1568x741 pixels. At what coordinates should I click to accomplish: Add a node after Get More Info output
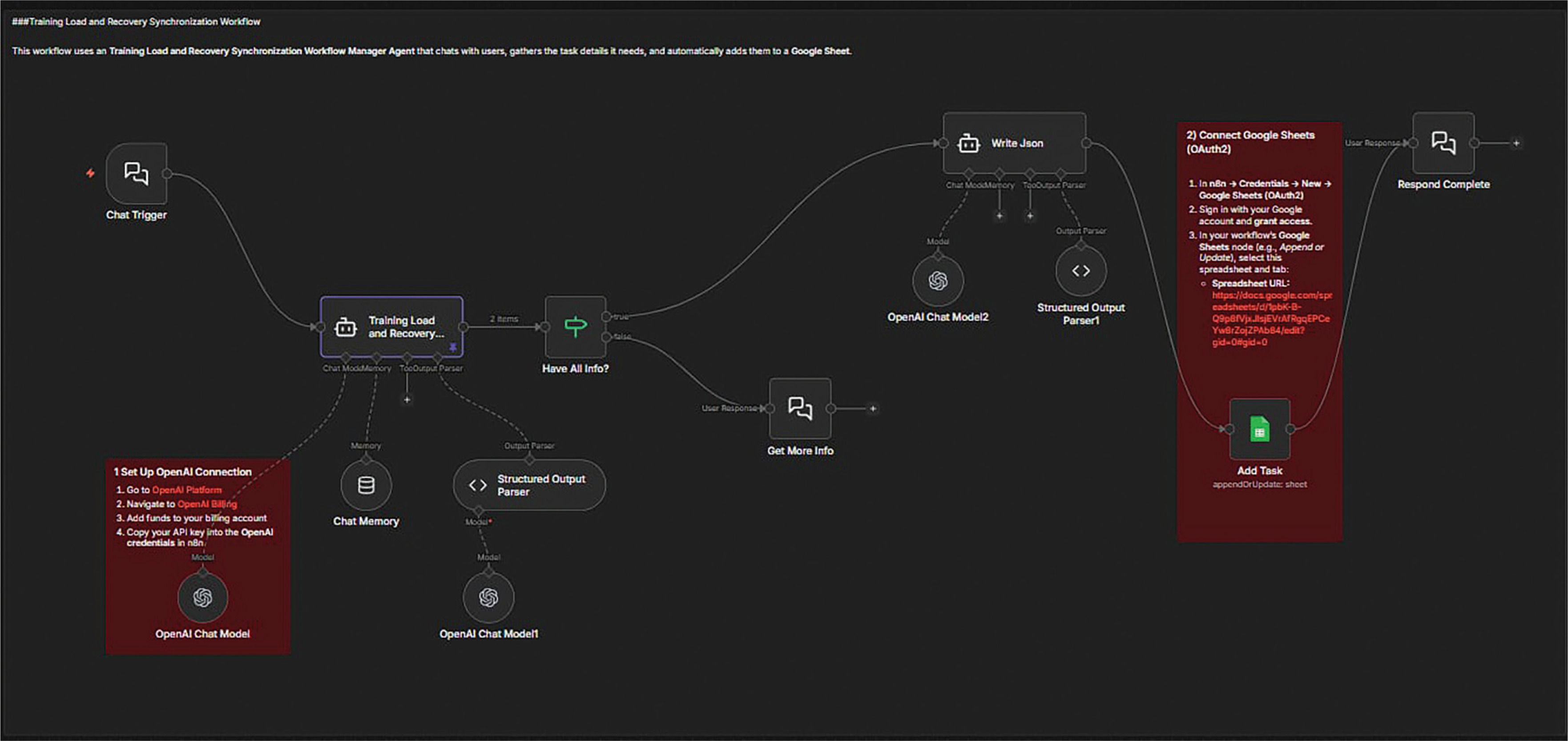coord(873,409)
